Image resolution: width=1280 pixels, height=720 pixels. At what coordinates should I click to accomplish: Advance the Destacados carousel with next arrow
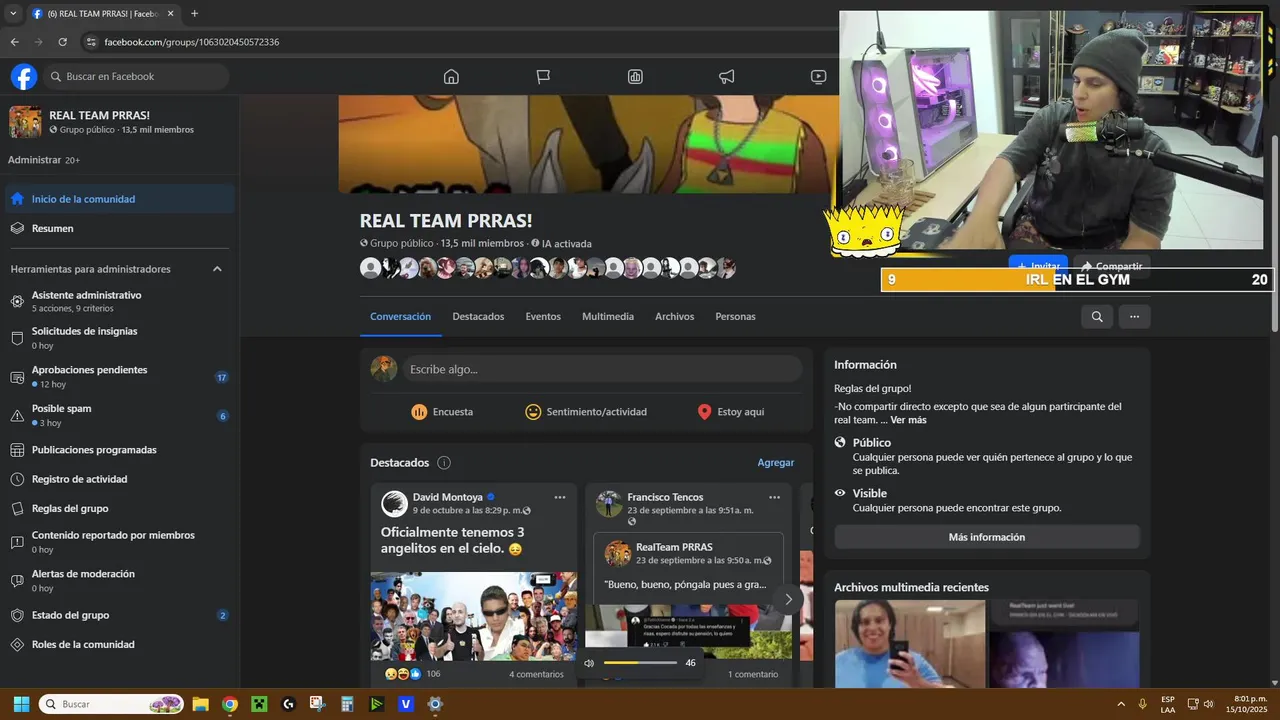tap(788, 599)
